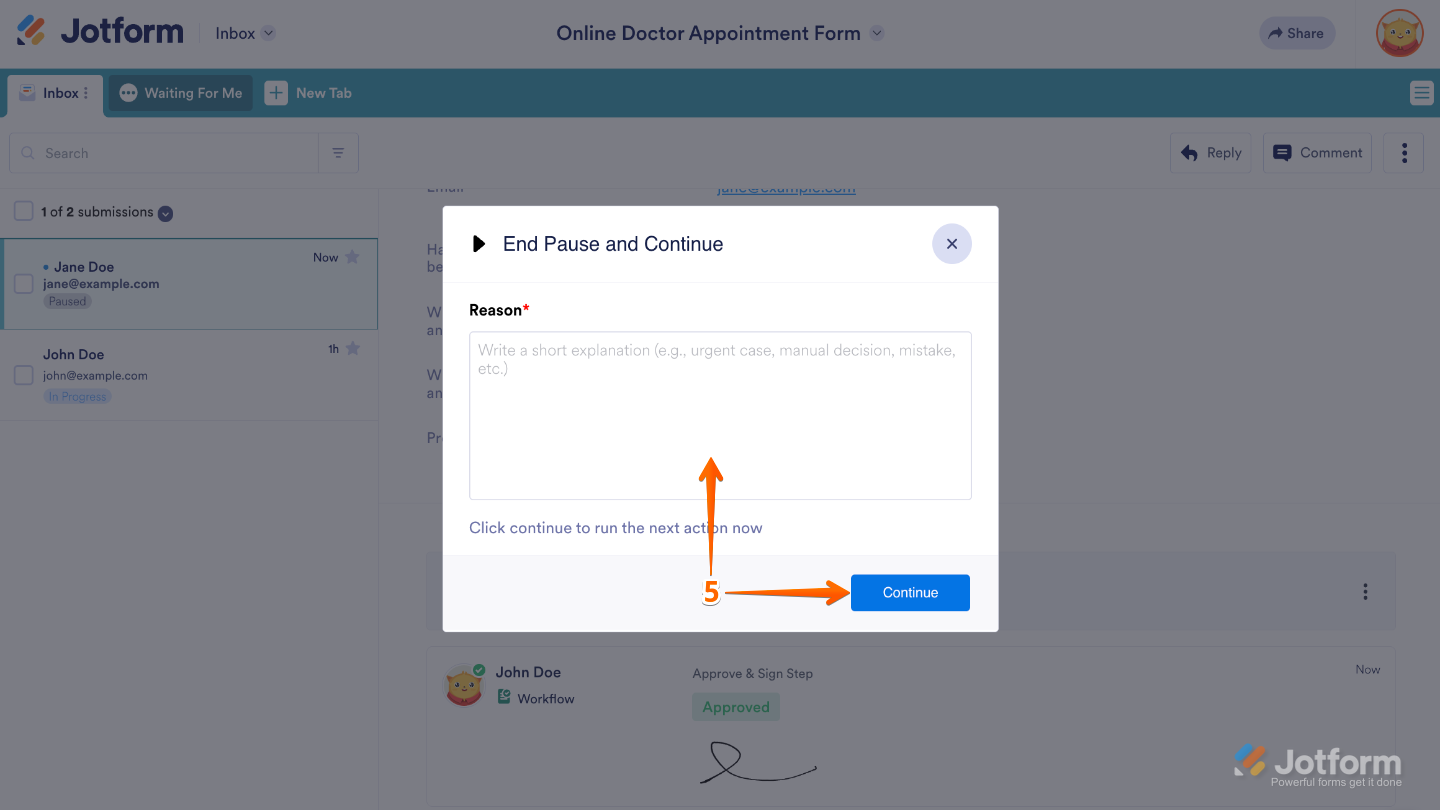This screenshot has height=810, width=1440.
Task: Expand the Inbox dropdown in the header
Action: [269, 32]
